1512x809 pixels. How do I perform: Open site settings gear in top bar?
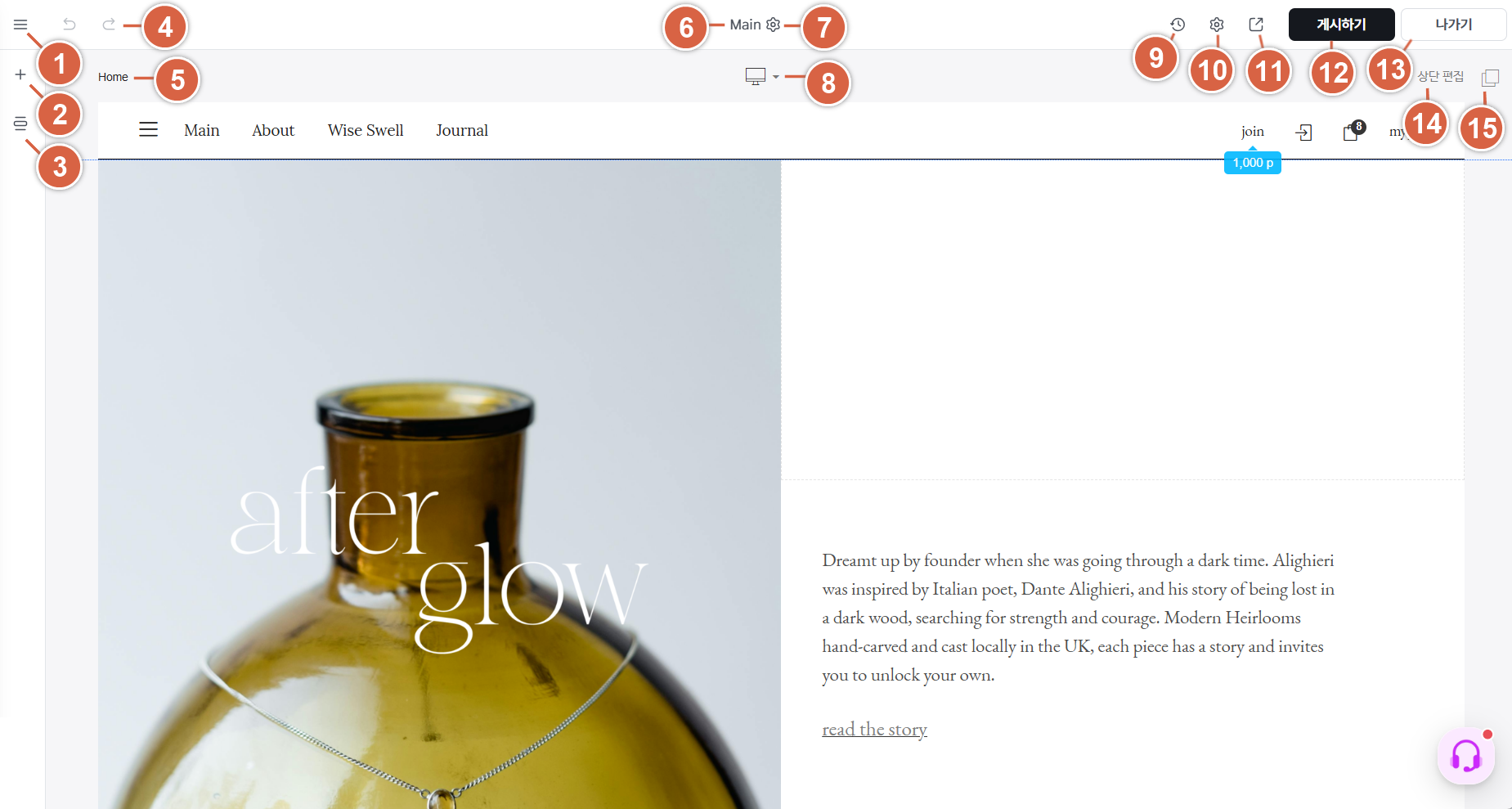(1217, 25)
